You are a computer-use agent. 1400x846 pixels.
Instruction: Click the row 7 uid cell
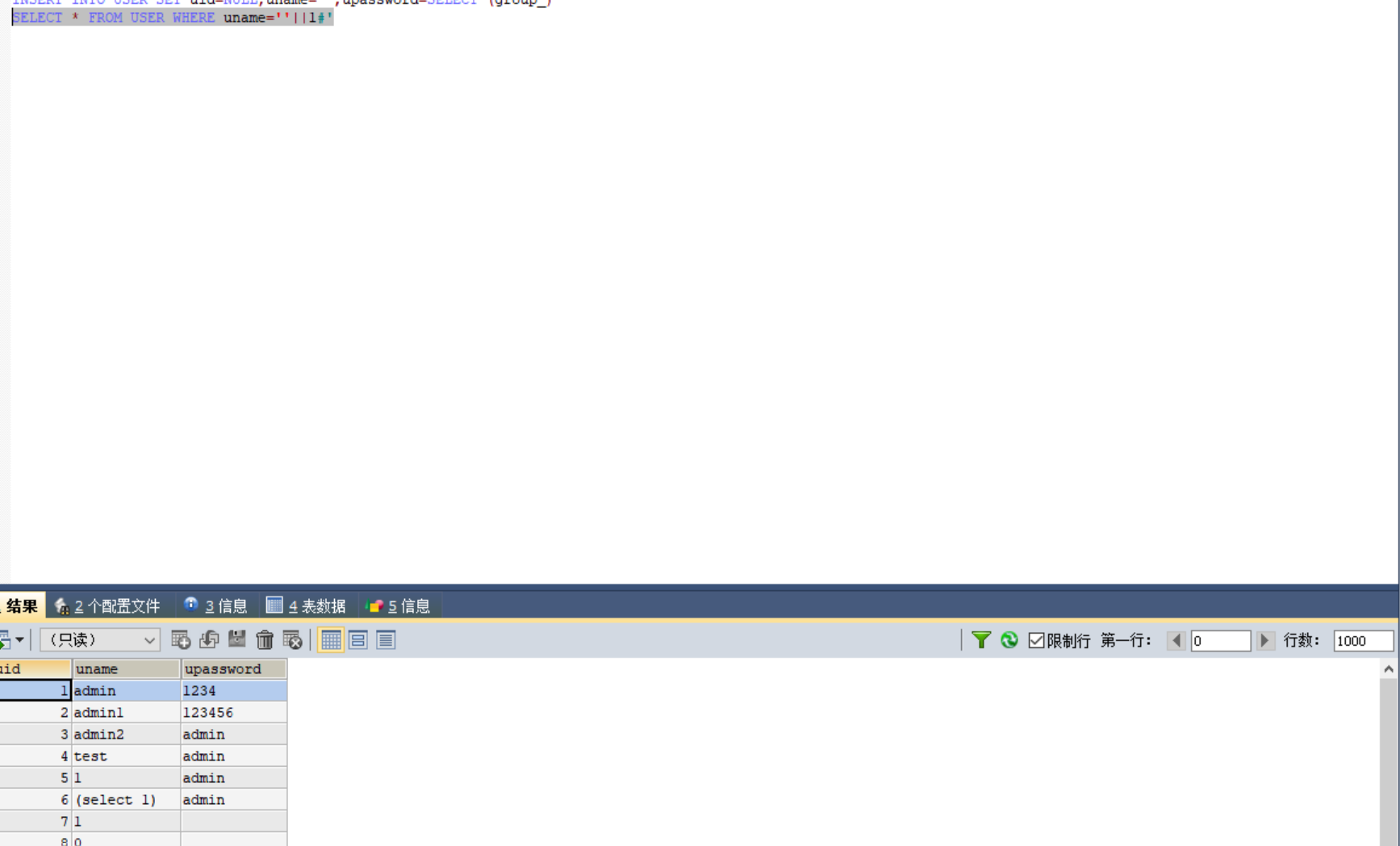[35, 822]
